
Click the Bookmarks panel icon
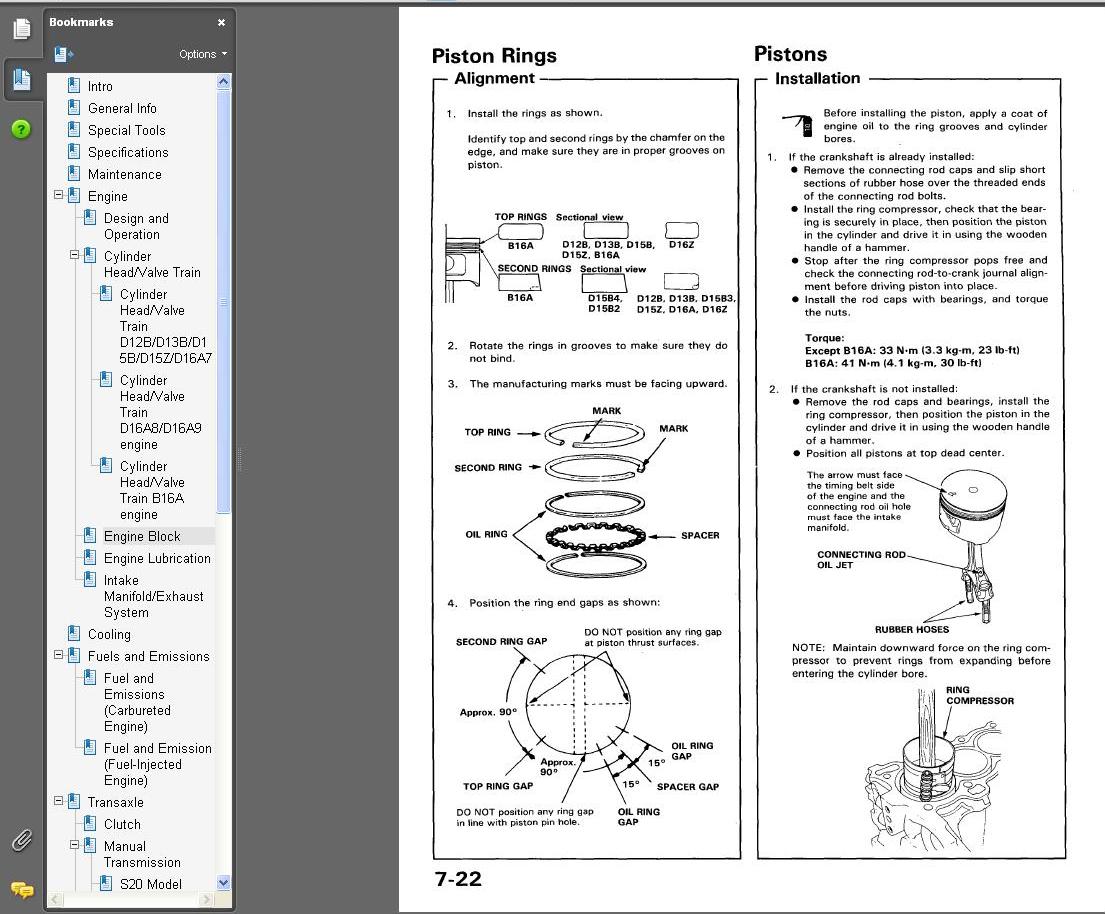(21, 80)
